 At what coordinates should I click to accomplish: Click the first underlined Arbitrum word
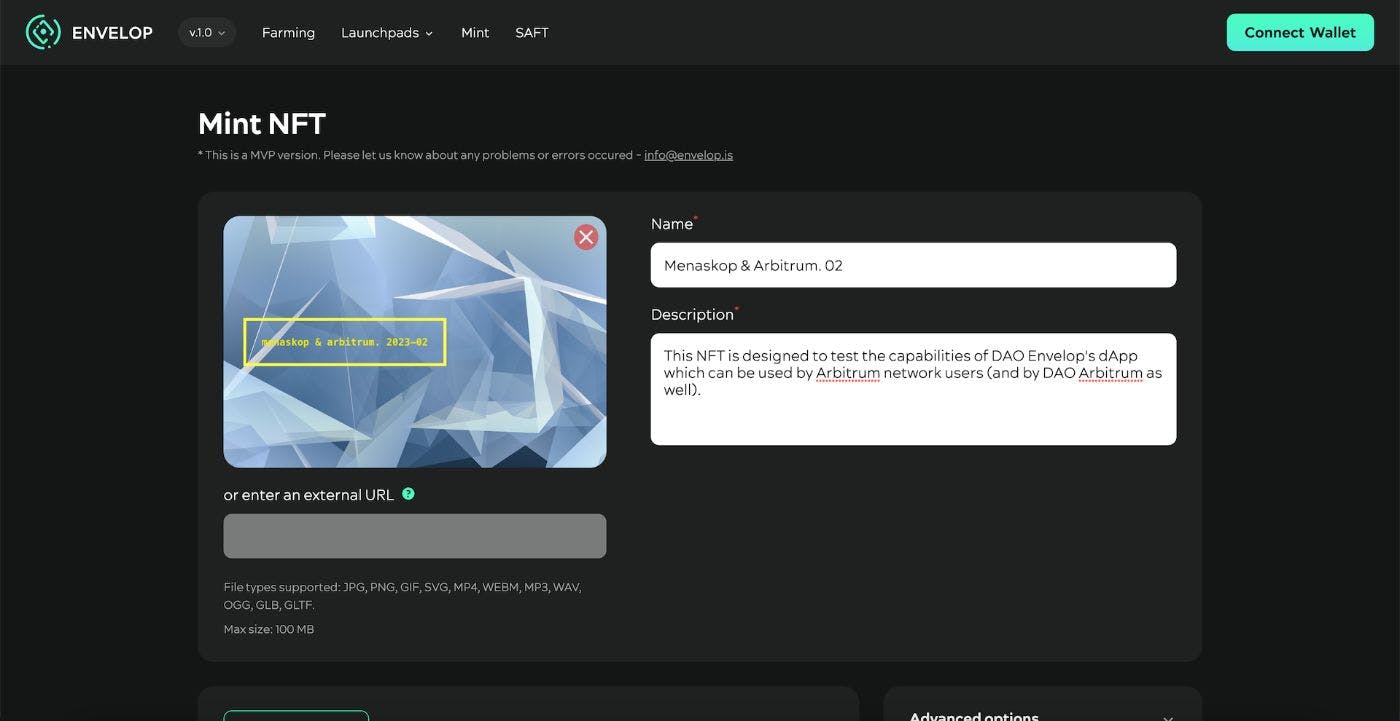(847, 373)
